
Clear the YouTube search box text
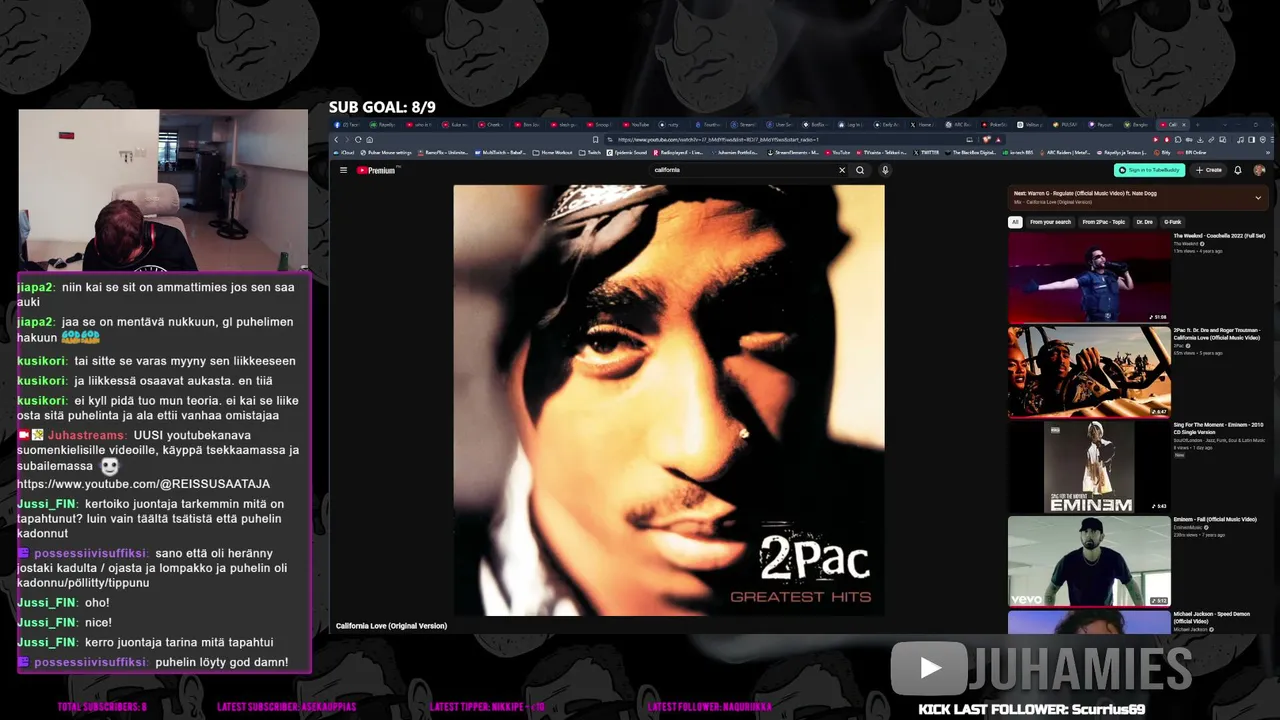pyautogui.click(x=842, y=170)
